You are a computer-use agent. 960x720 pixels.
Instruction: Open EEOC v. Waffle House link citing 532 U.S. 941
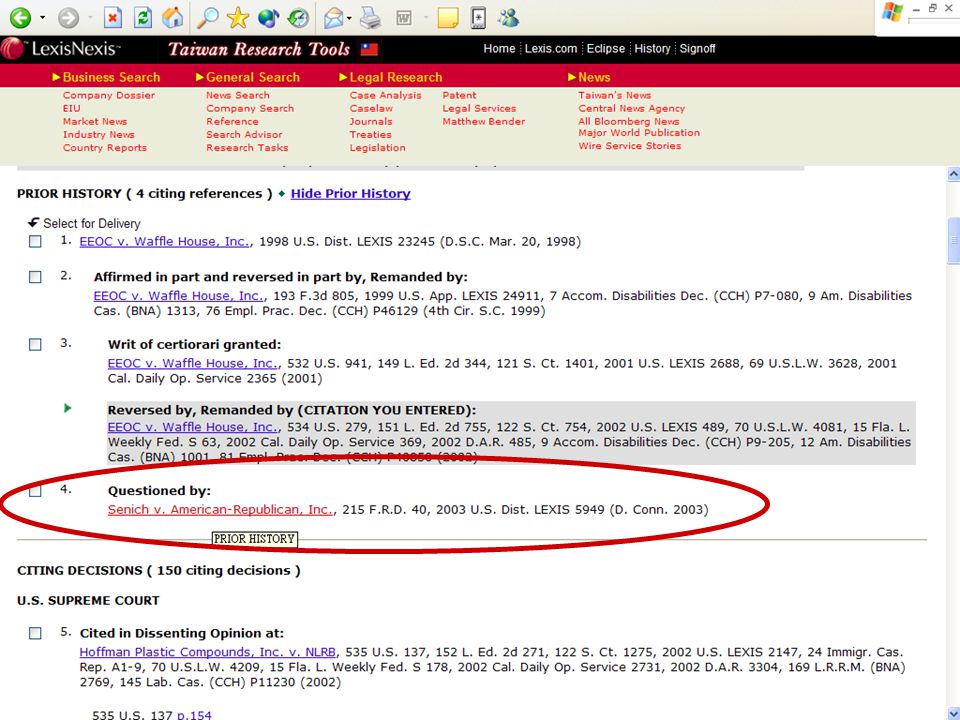pos(193,363)
